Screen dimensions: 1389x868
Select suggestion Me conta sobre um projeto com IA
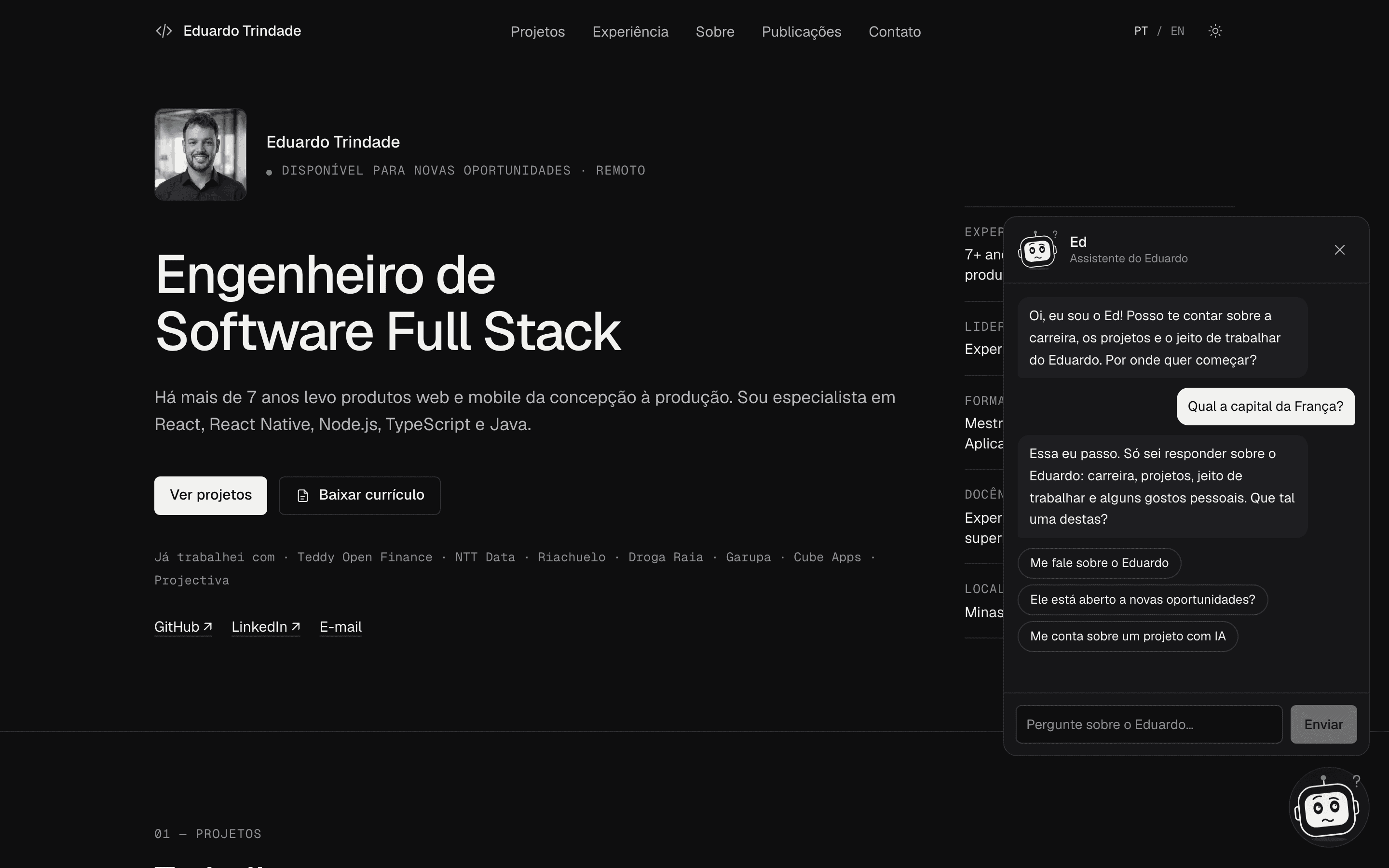[1127, 637]
